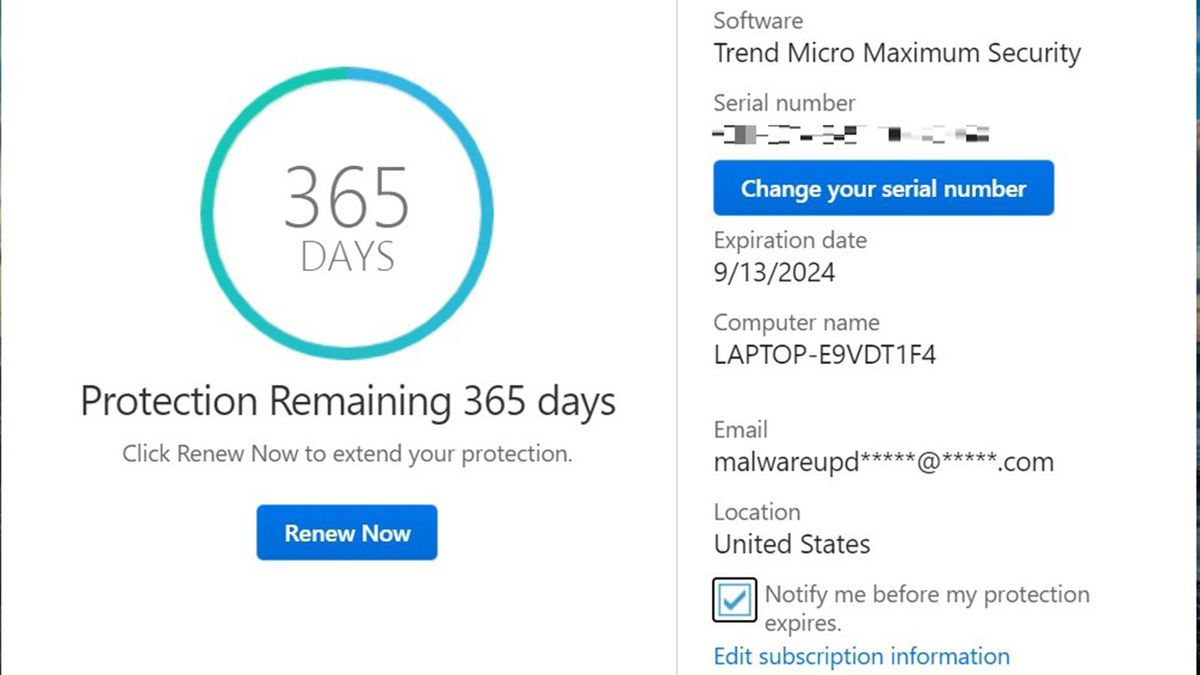Select the Email field label

point(740,430)
